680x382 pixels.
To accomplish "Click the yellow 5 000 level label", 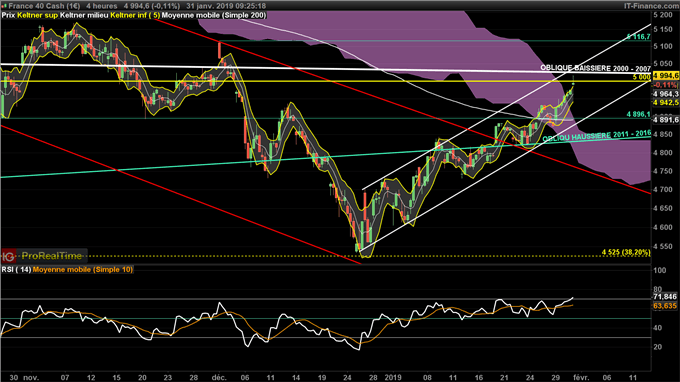I will coord(641,77).
